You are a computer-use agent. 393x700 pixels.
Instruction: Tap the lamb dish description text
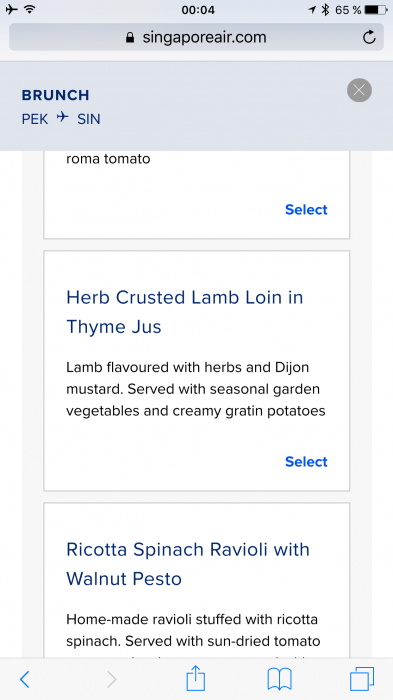click(x=196, y=389)
